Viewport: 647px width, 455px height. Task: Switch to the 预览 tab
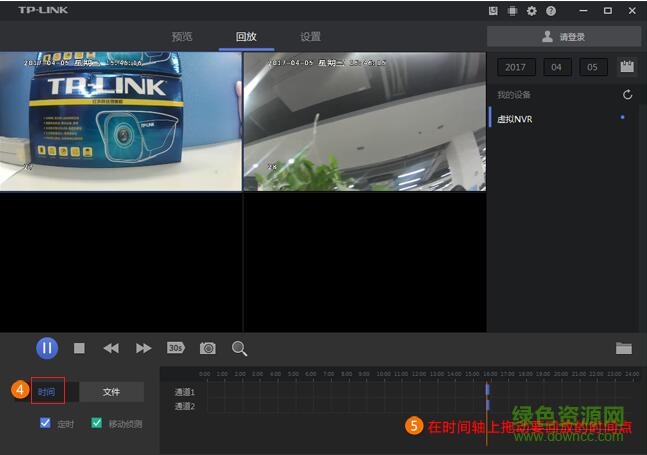click(x=182, y=37)
